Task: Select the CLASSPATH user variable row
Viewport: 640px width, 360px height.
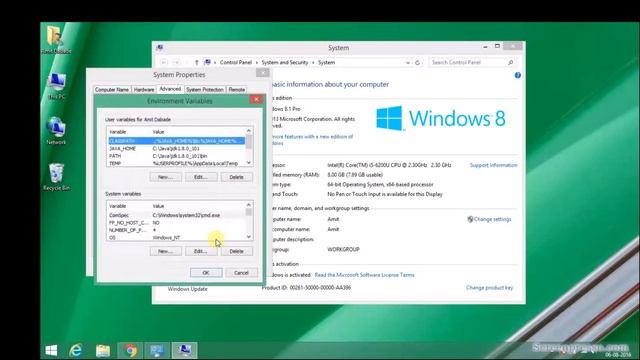Action: (177, 141)
